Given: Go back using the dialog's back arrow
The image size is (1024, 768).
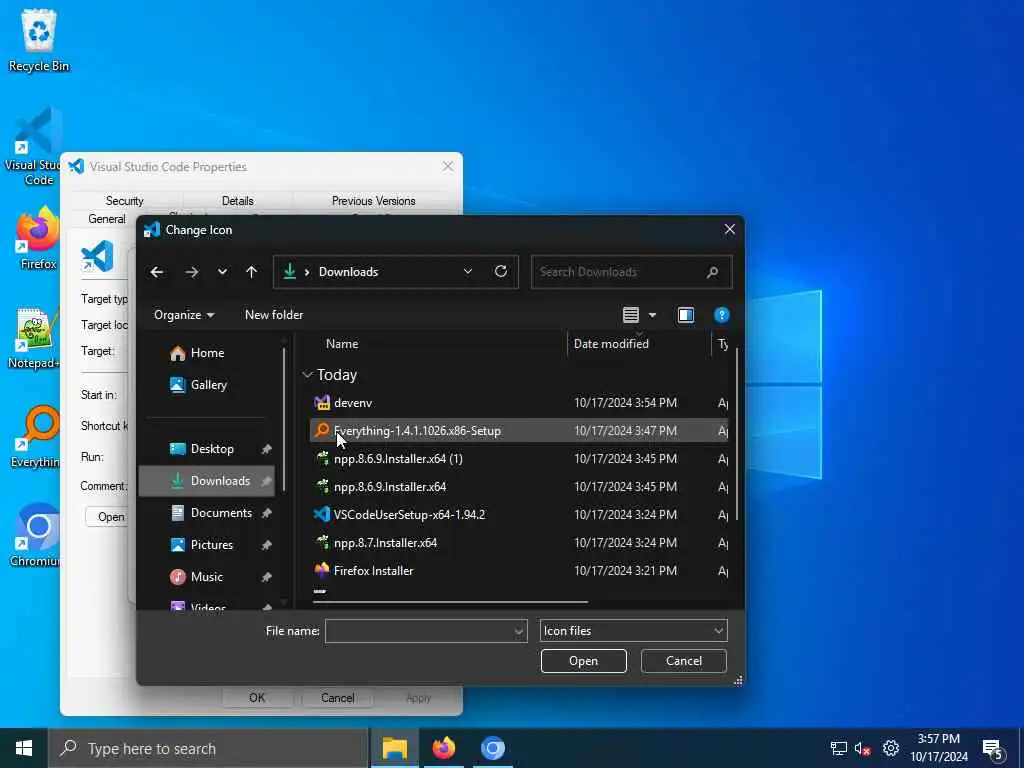Looking at the screenshot, I should pos(157,272).
